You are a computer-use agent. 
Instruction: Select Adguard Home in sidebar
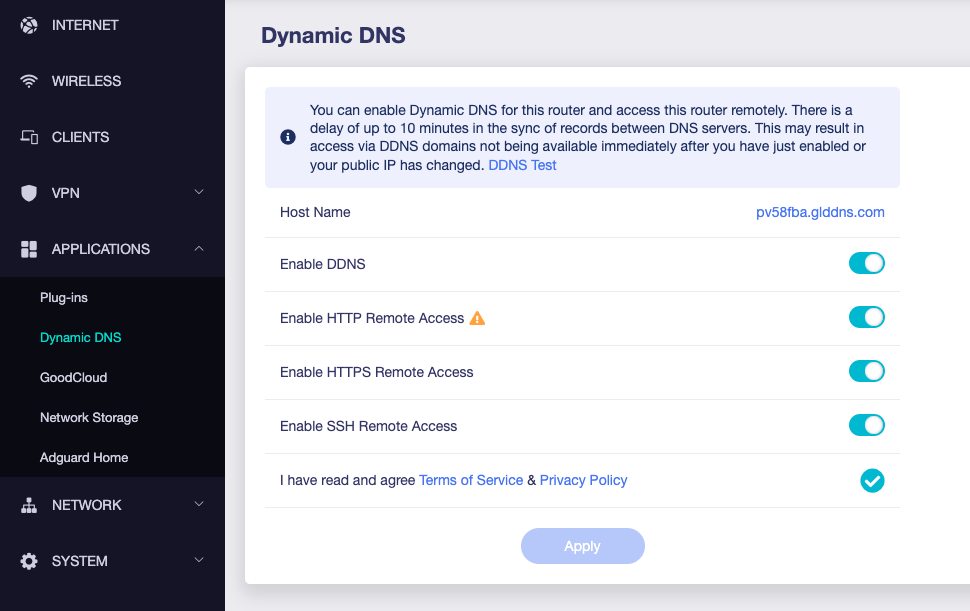click(84, 458)
